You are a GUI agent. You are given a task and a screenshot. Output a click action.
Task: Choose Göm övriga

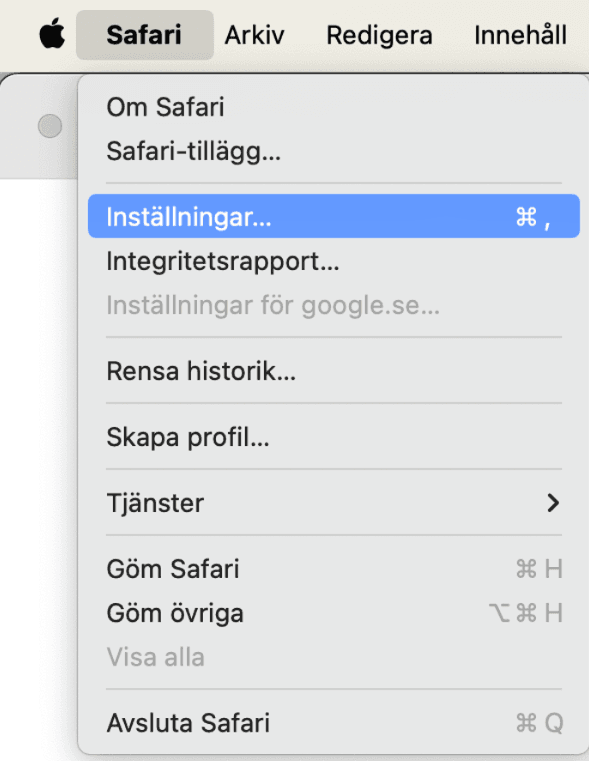click(x=334, y=613)
